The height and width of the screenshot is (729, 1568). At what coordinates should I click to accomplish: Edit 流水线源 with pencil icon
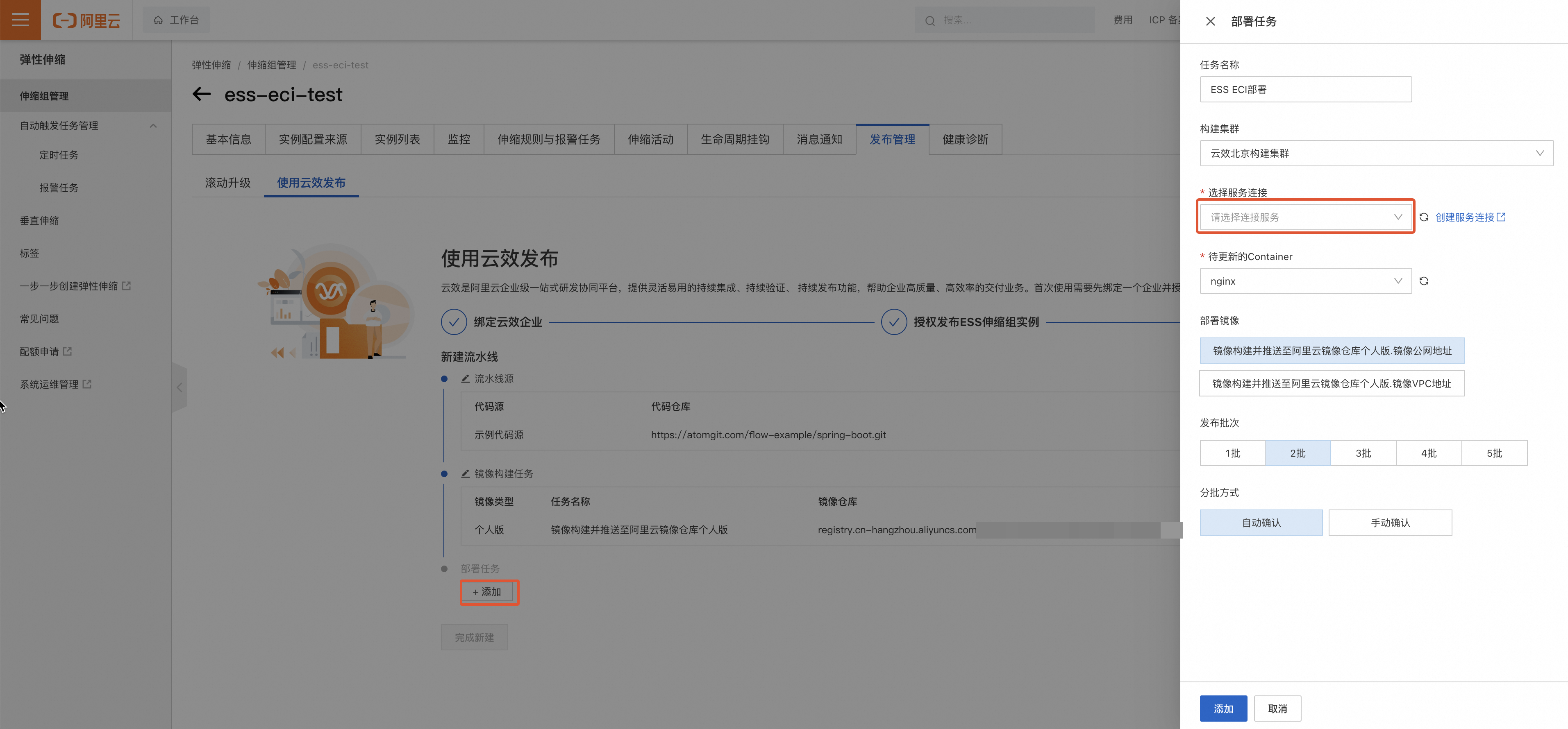pos(465,378)
